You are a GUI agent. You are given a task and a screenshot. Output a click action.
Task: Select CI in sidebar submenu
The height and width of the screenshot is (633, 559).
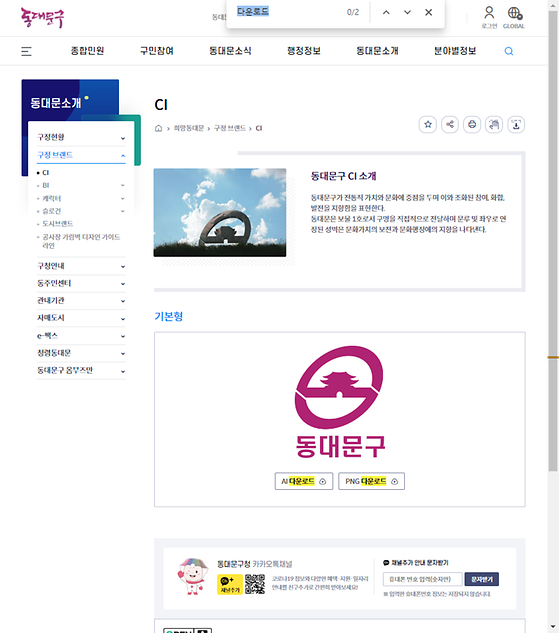46,172
